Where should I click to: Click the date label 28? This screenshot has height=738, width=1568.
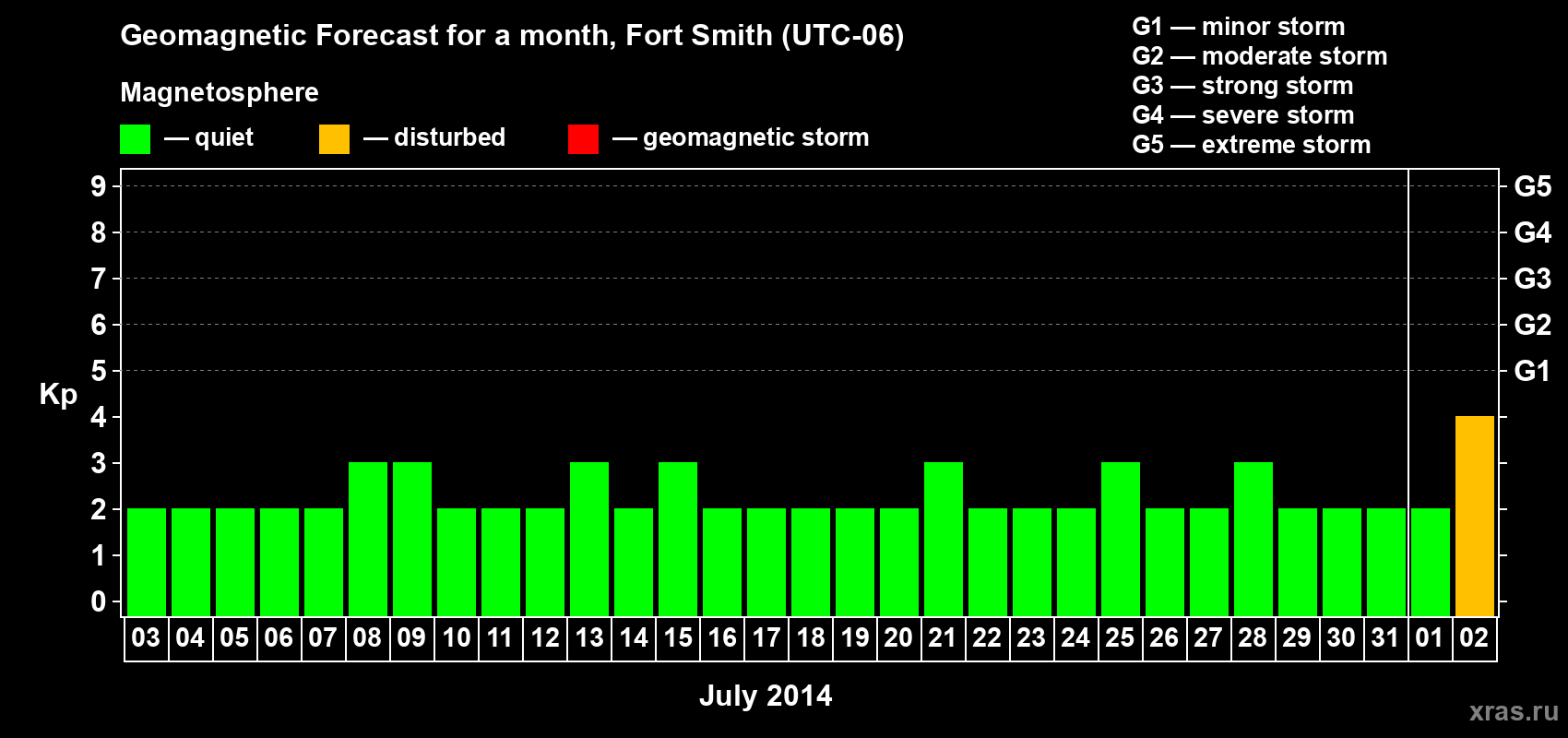point(1253,638)
